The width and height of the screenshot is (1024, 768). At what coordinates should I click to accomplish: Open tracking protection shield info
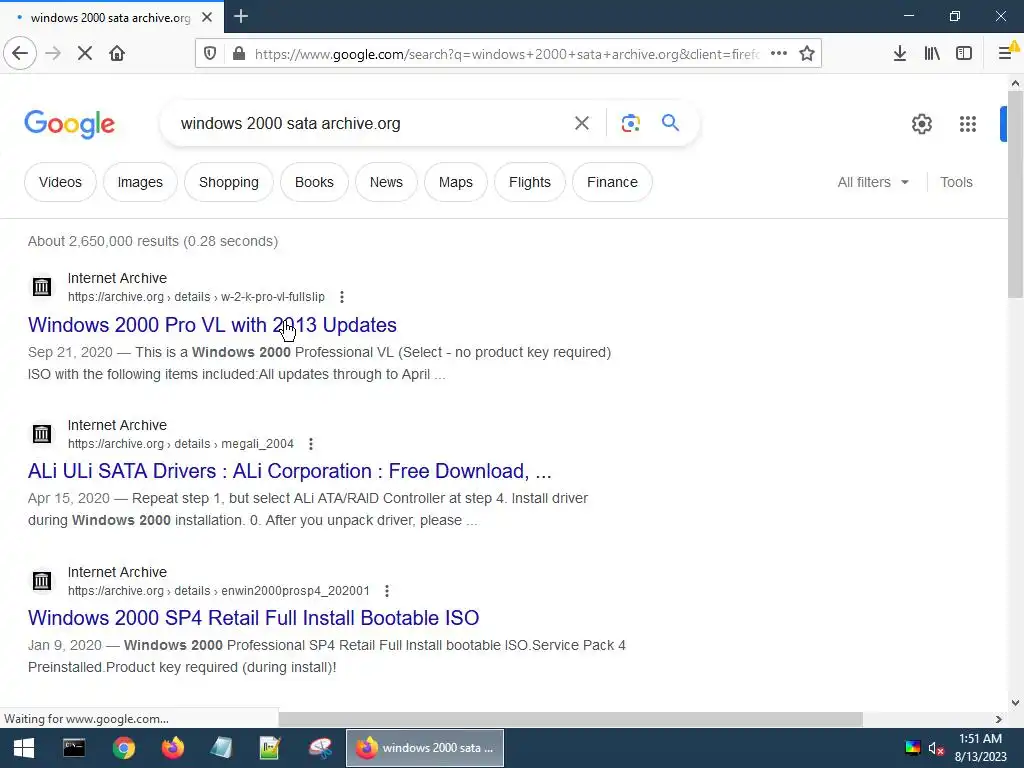210,54
